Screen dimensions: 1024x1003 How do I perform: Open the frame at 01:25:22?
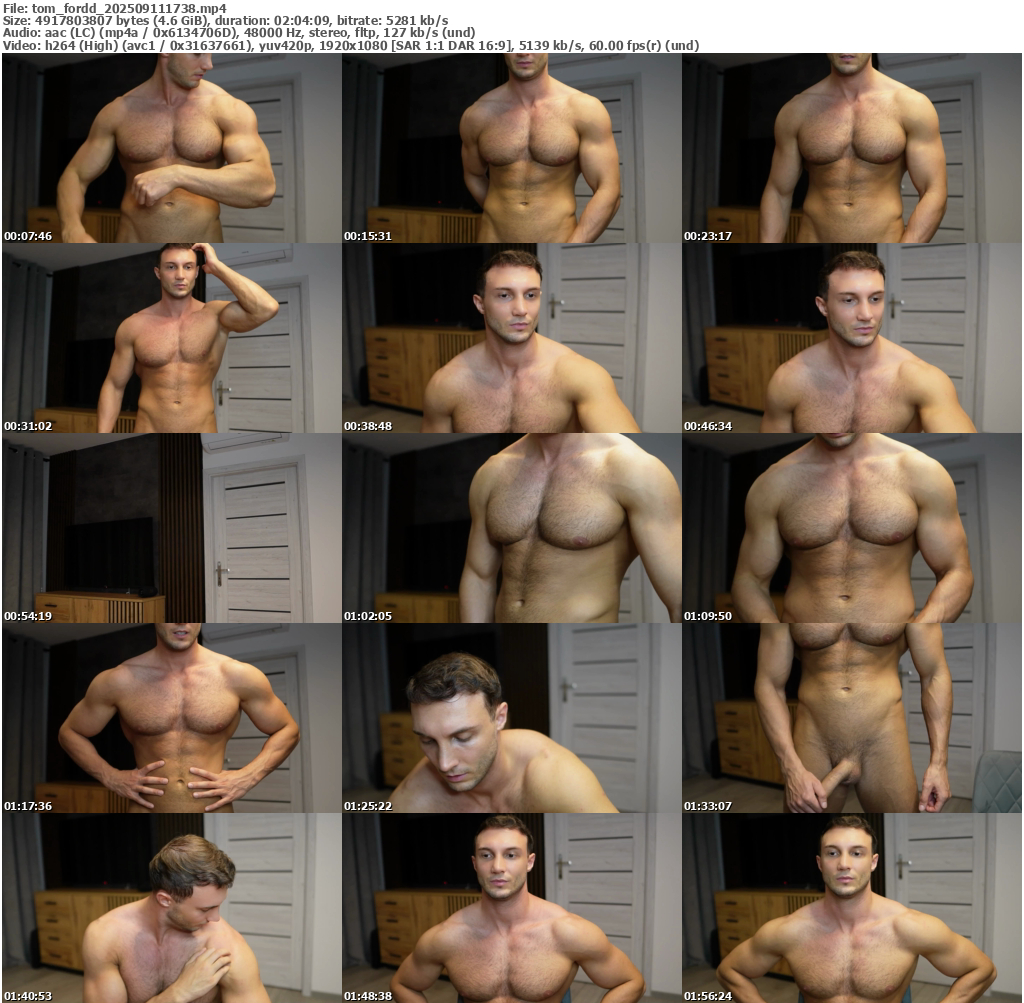pos(511,718)
